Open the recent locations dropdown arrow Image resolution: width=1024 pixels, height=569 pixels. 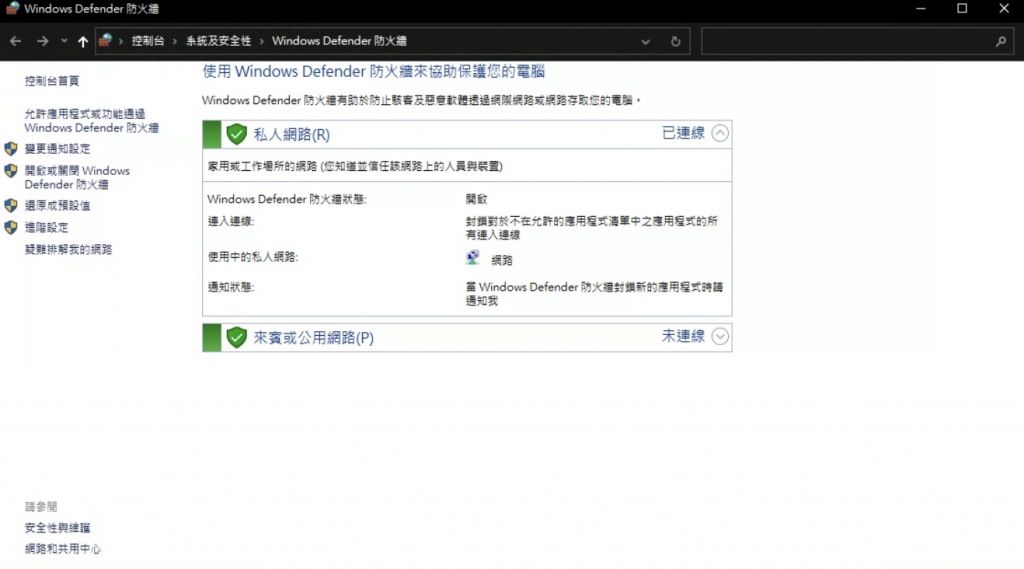tap(64, 41)
